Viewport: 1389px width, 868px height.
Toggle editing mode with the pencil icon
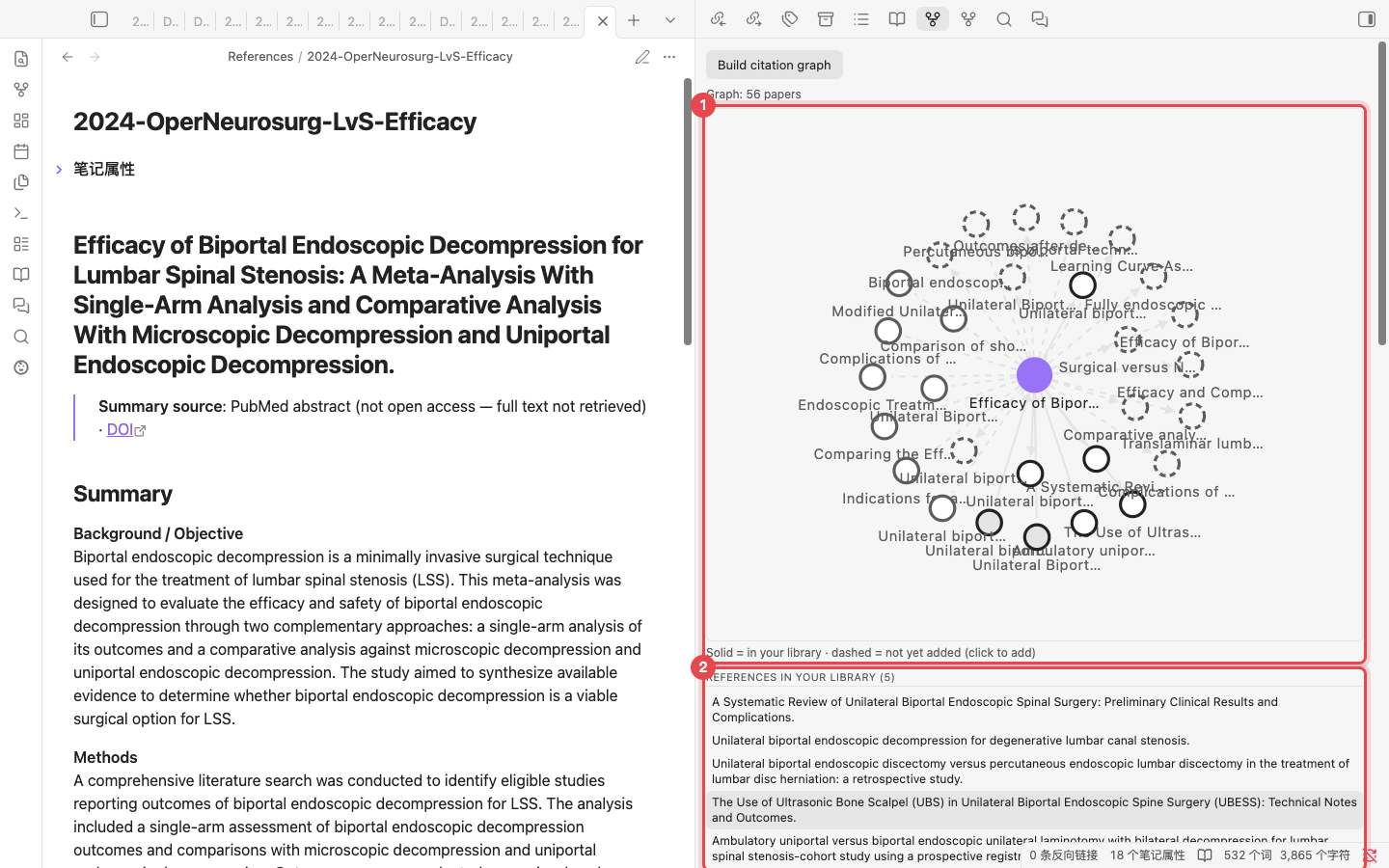tap(642, 57)
